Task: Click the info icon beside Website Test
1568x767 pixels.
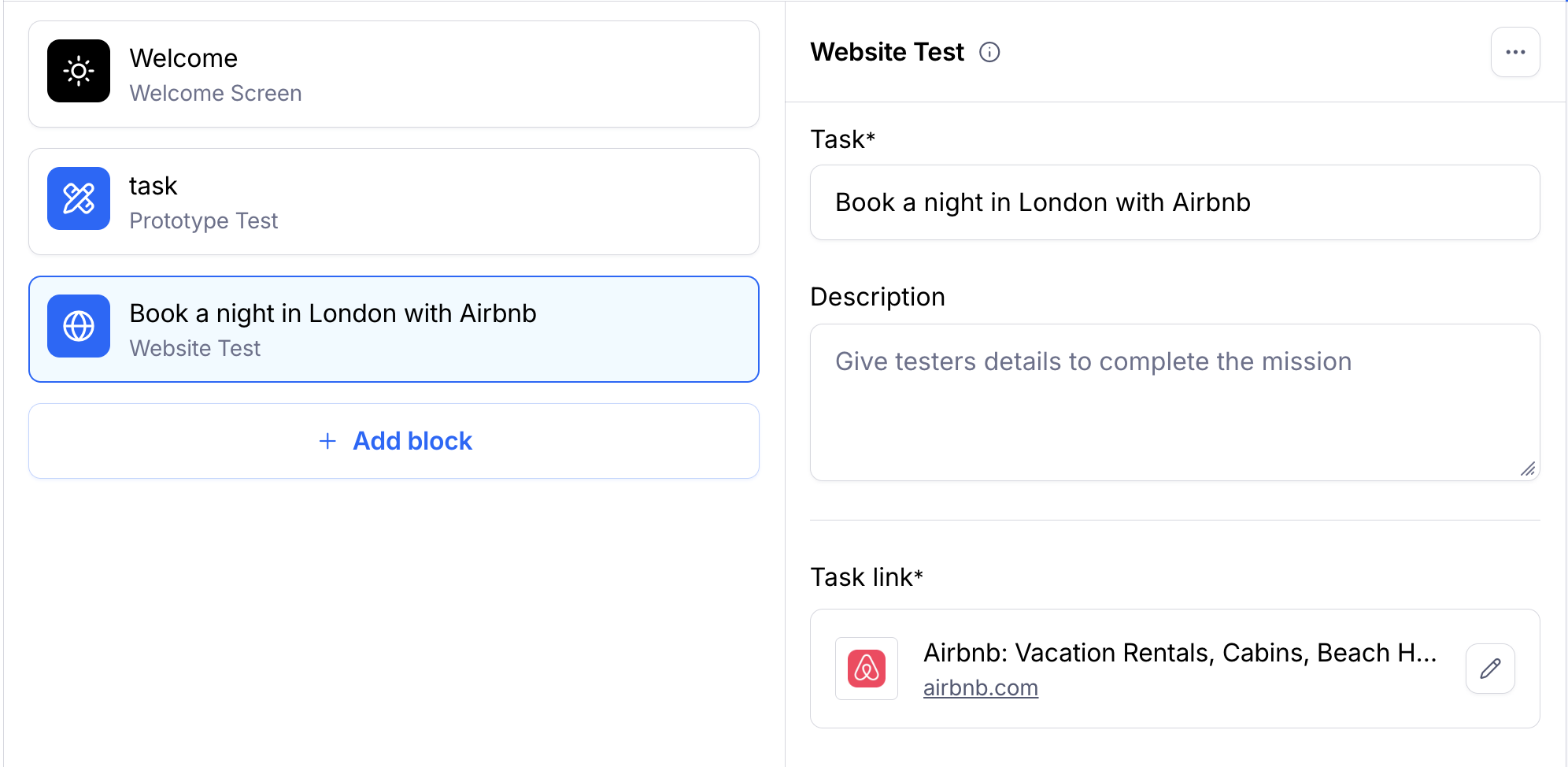Action: [x=989, y=52]
